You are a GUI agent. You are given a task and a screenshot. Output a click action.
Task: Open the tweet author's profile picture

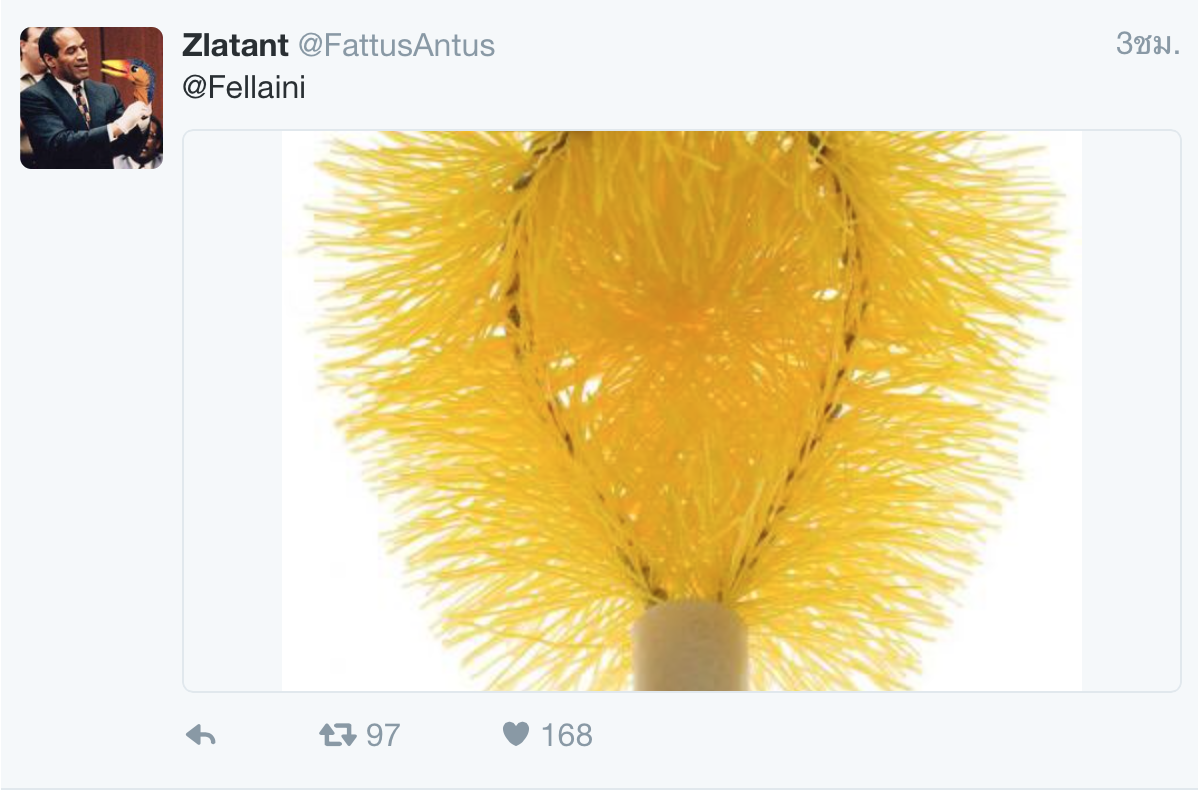[x=91, y=97]
